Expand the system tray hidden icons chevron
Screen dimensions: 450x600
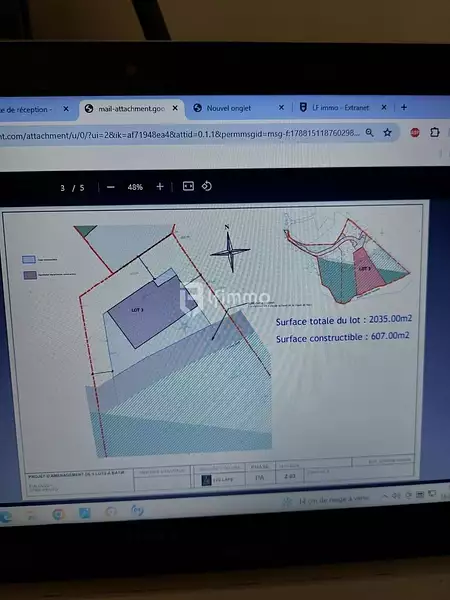pos(385,496)
